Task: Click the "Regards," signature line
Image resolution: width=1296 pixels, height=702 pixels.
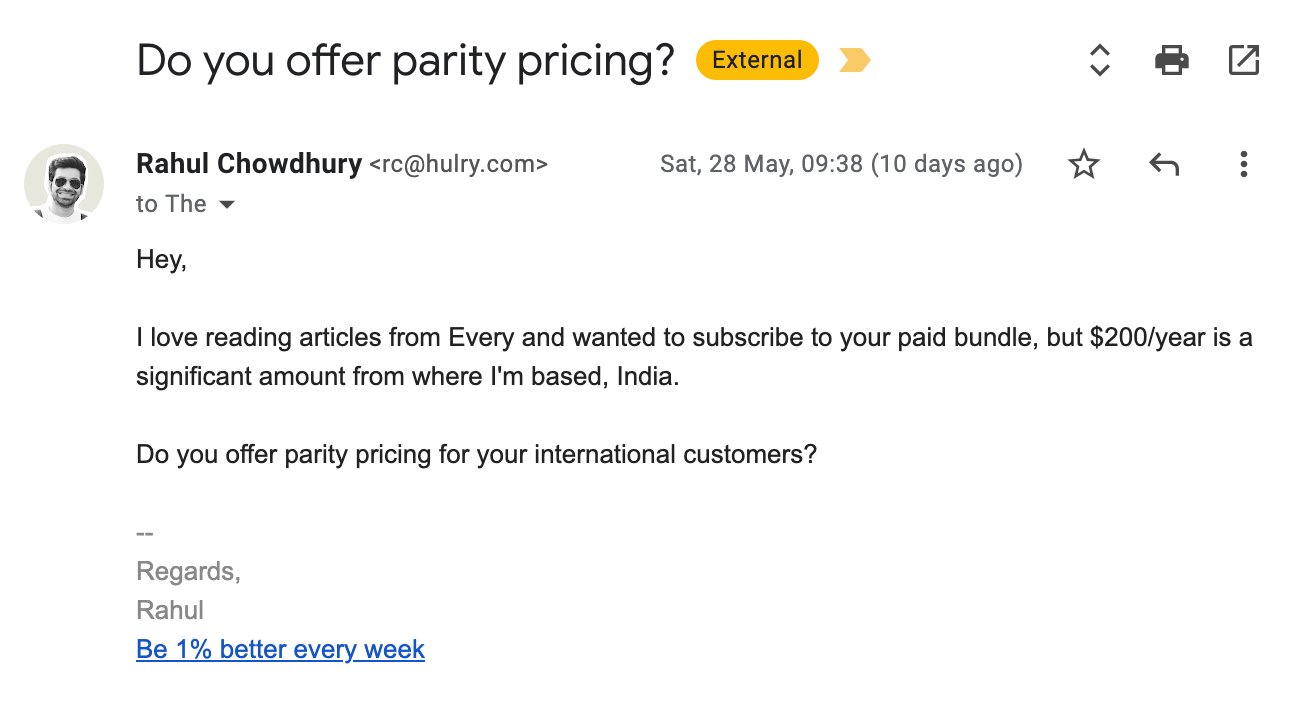Action: coord(188,572)
